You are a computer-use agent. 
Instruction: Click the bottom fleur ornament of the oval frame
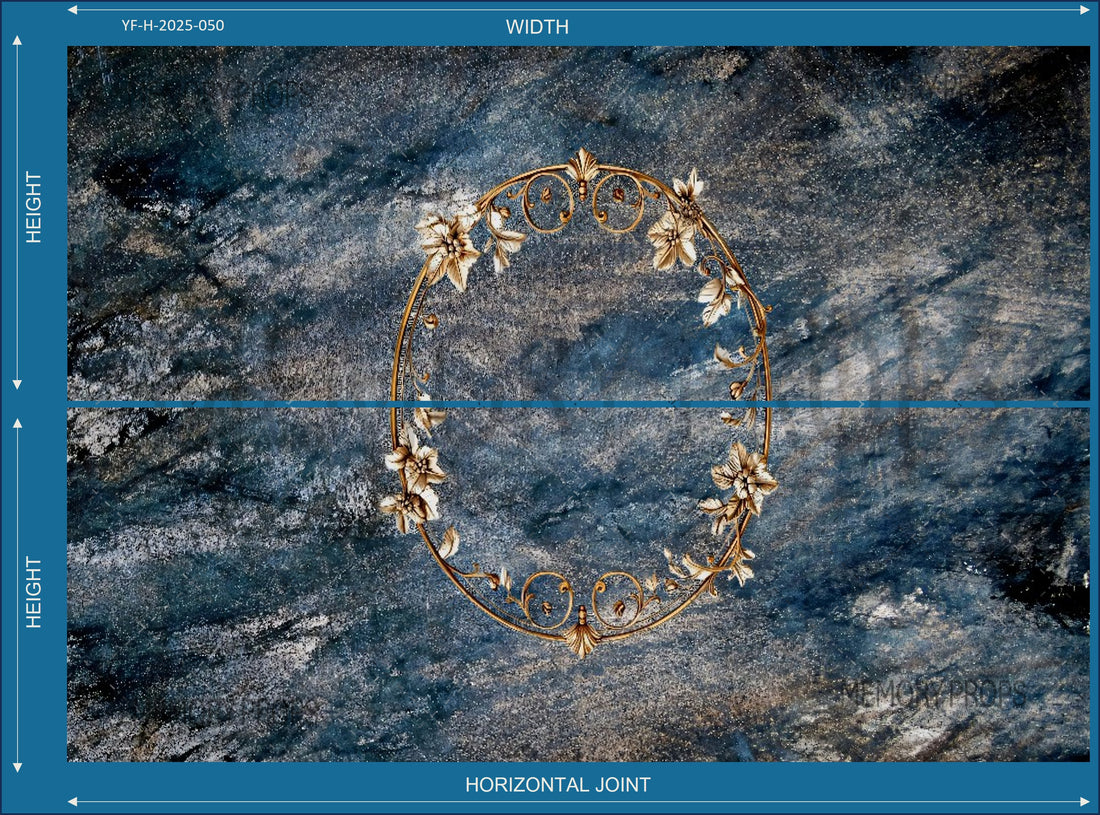click(582, 637)
